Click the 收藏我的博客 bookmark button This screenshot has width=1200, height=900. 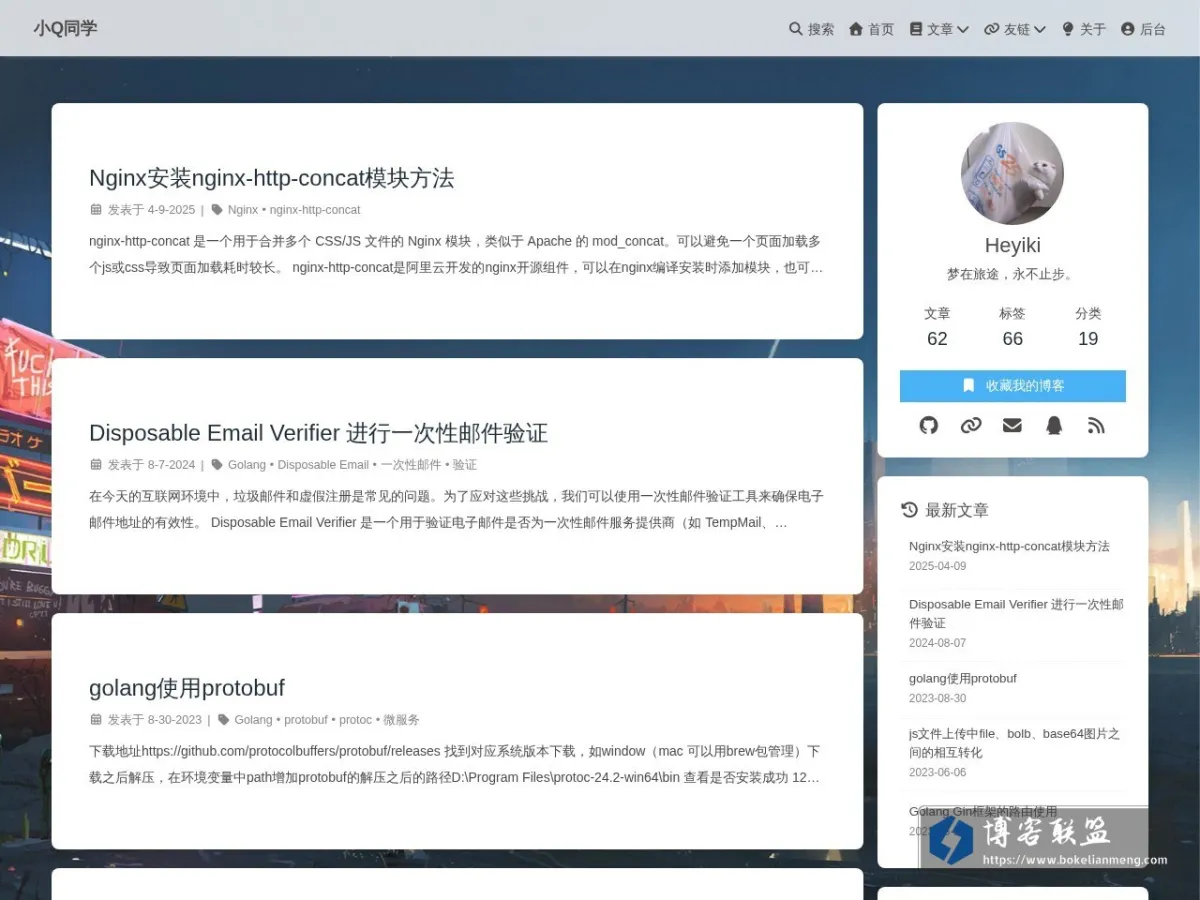(1012, 386)
